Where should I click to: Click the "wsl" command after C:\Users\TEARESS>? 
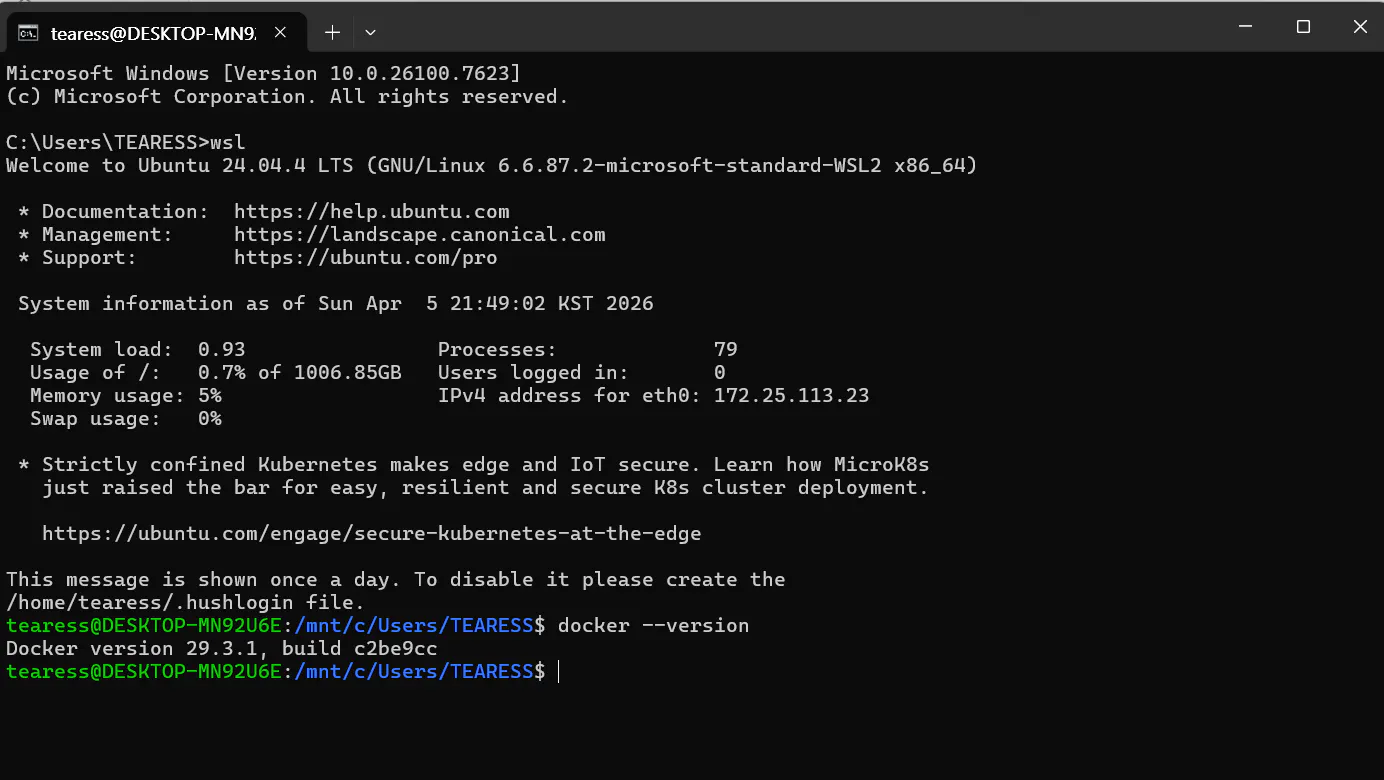click(x=228, y=142)
